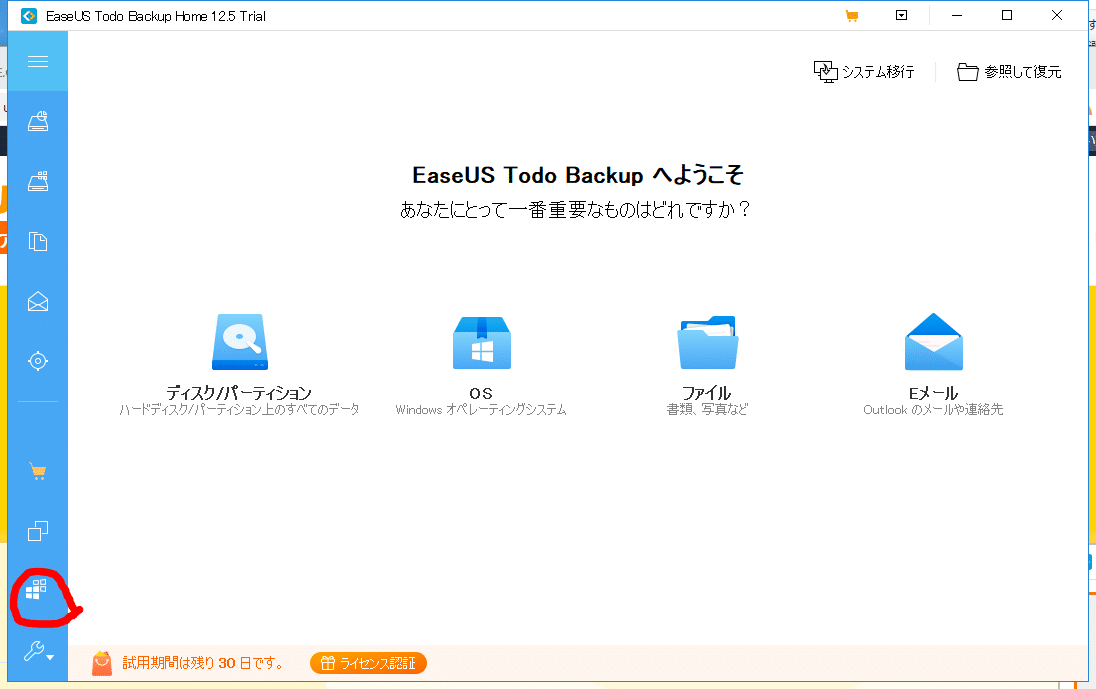
Task: Click ディスク/パーティション label text
Action: [239, 393]
